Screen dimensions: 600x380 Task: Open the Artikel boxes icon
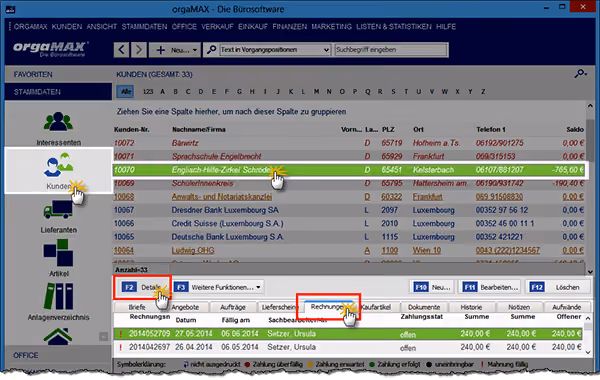(x=58, y=253)
